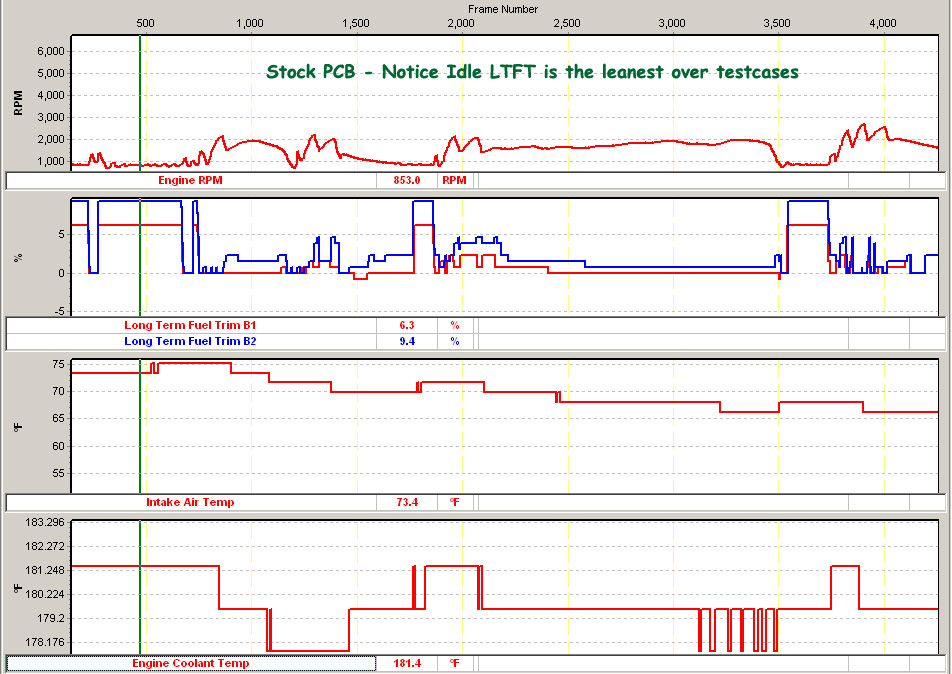Click the Intake Air Temp legend label

click(190, 502)
